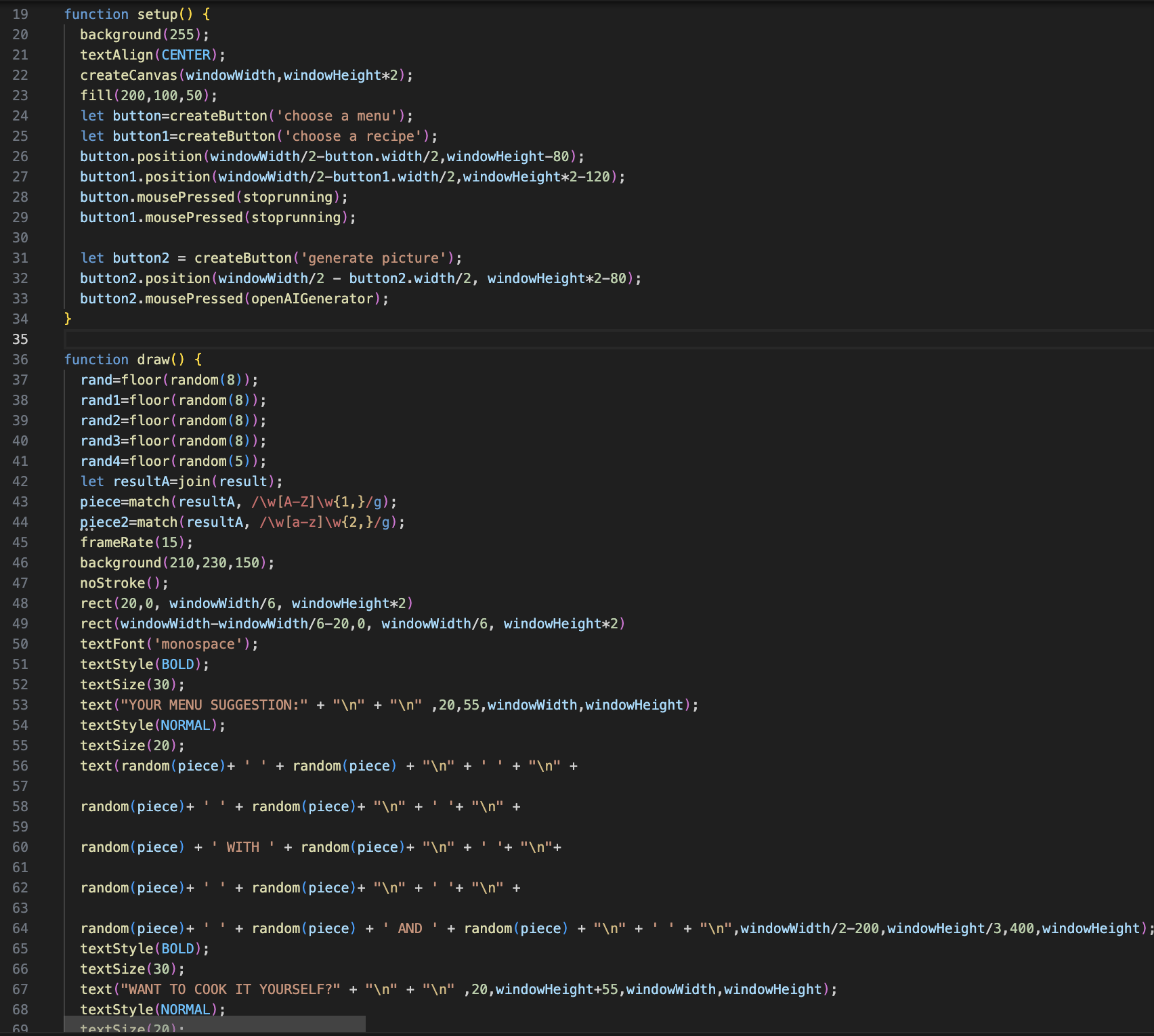The height and width of the screenshot is (1036, 1154).
Task: Click 'button1.position' on line 27
Action: coord(145,177)
